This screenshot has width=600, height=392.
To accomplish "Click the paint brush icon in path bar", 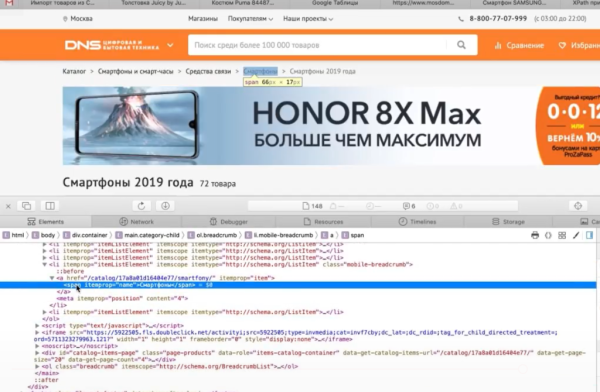I will click(576, 235).
